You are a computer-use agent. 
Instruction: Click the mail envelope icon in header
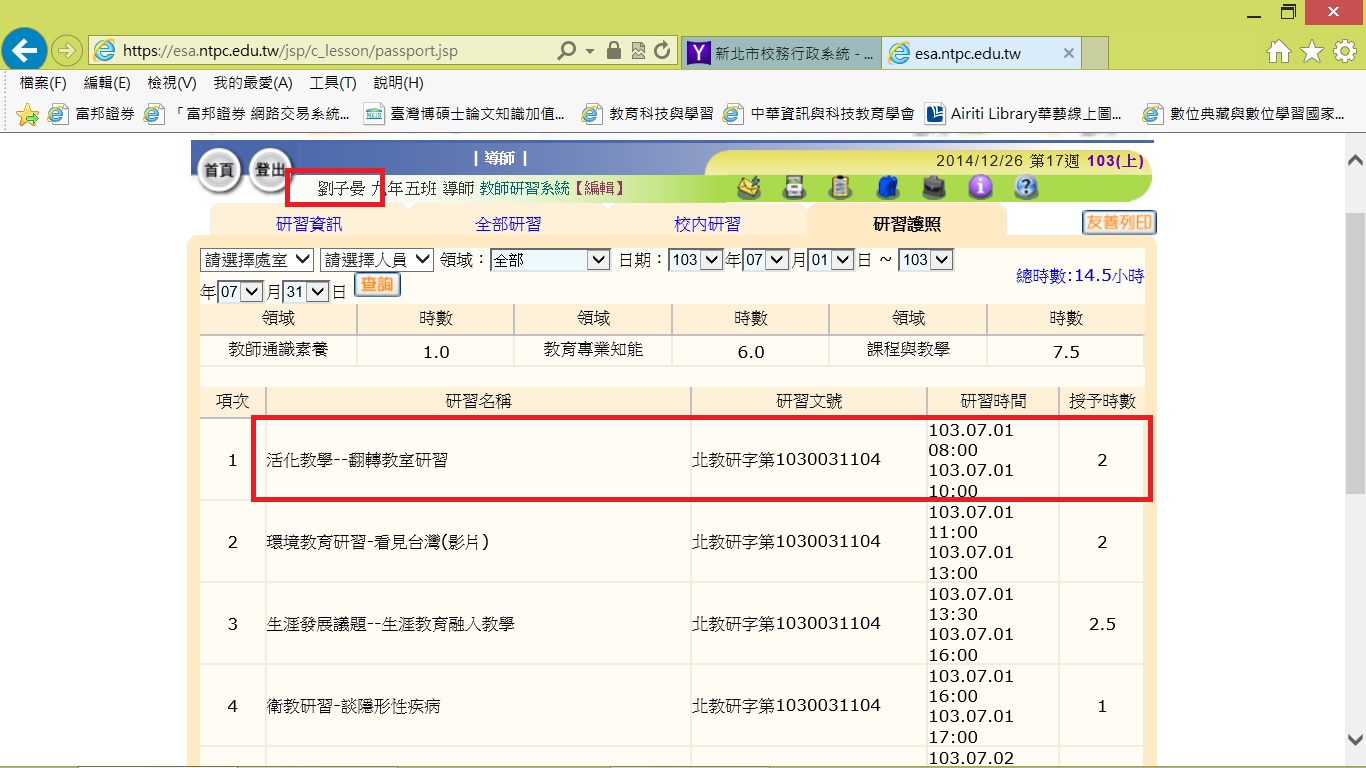tap(749, 187)
